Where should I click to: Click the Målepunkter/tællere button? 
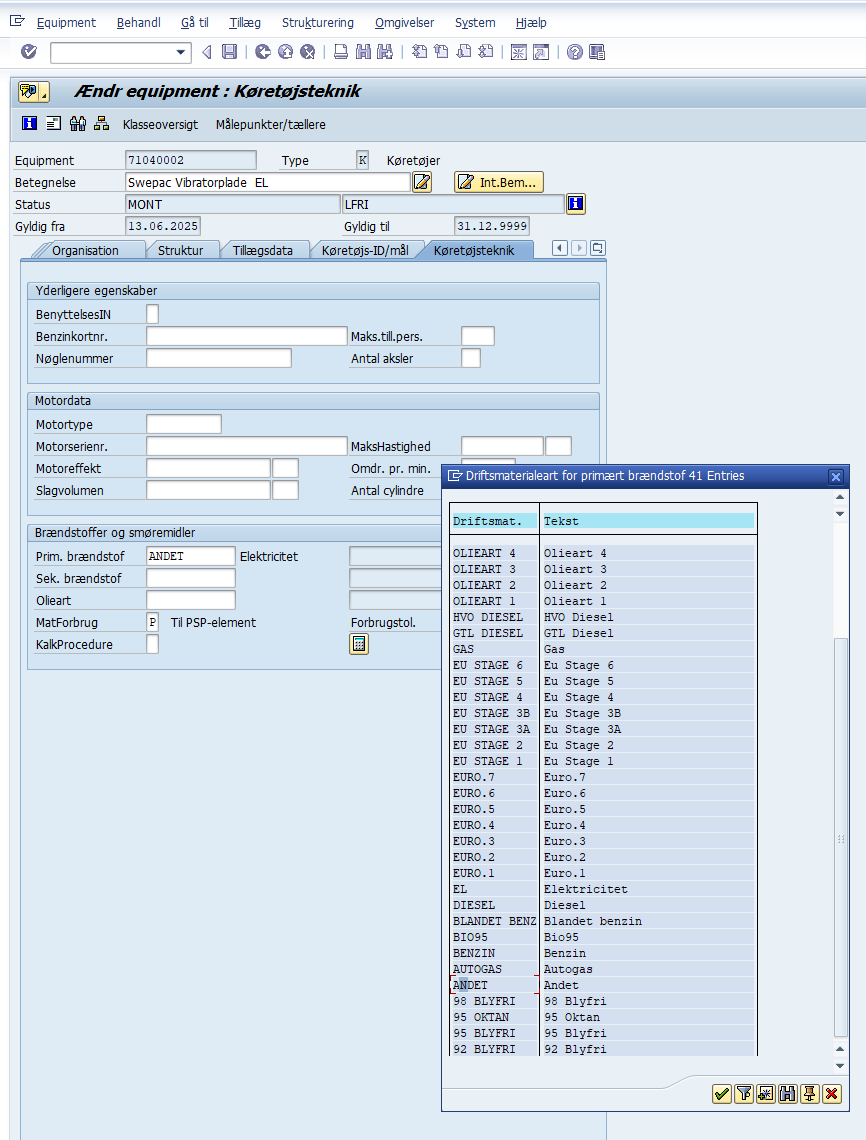point(270,124)
